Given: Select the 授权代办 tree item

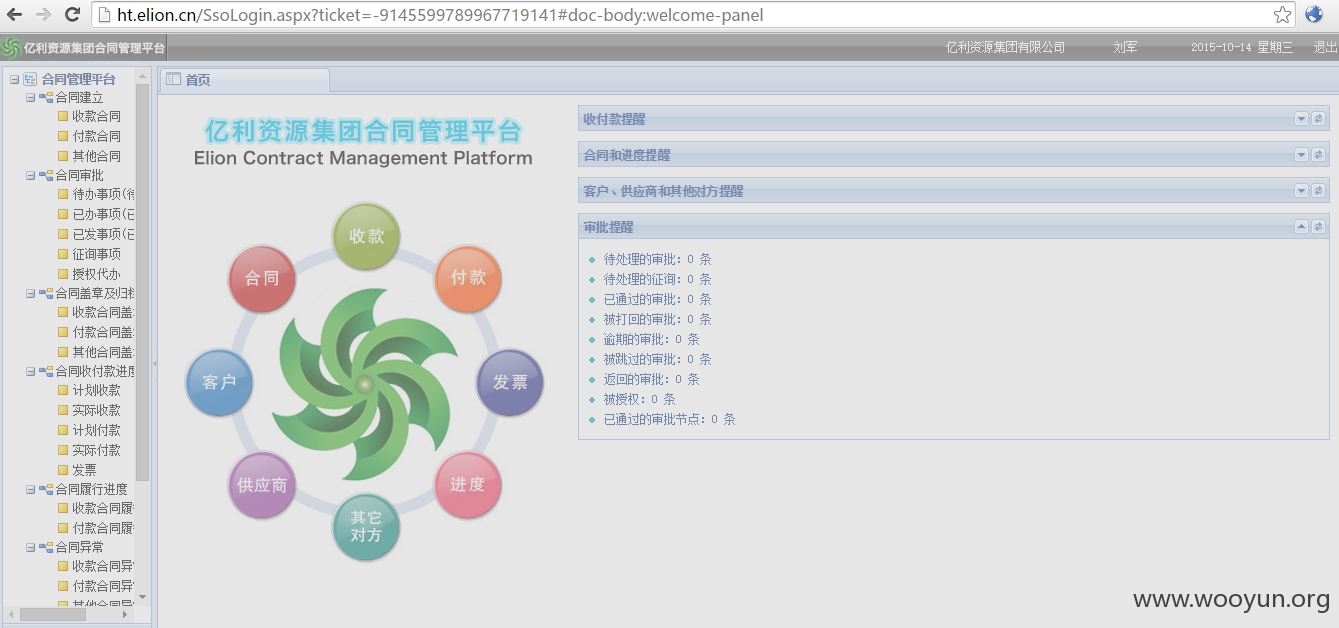Looking at the screenshot, I should (x=96, y=274).
